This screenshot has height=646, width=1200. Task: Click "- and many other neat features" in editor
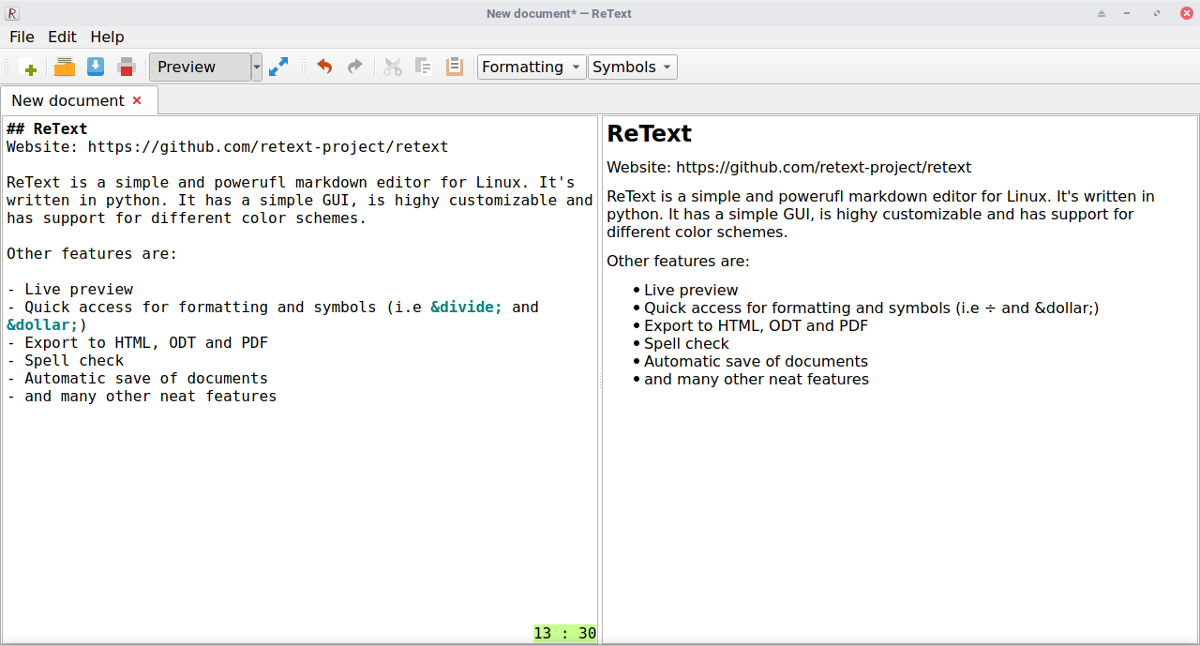tap(141, 397)
